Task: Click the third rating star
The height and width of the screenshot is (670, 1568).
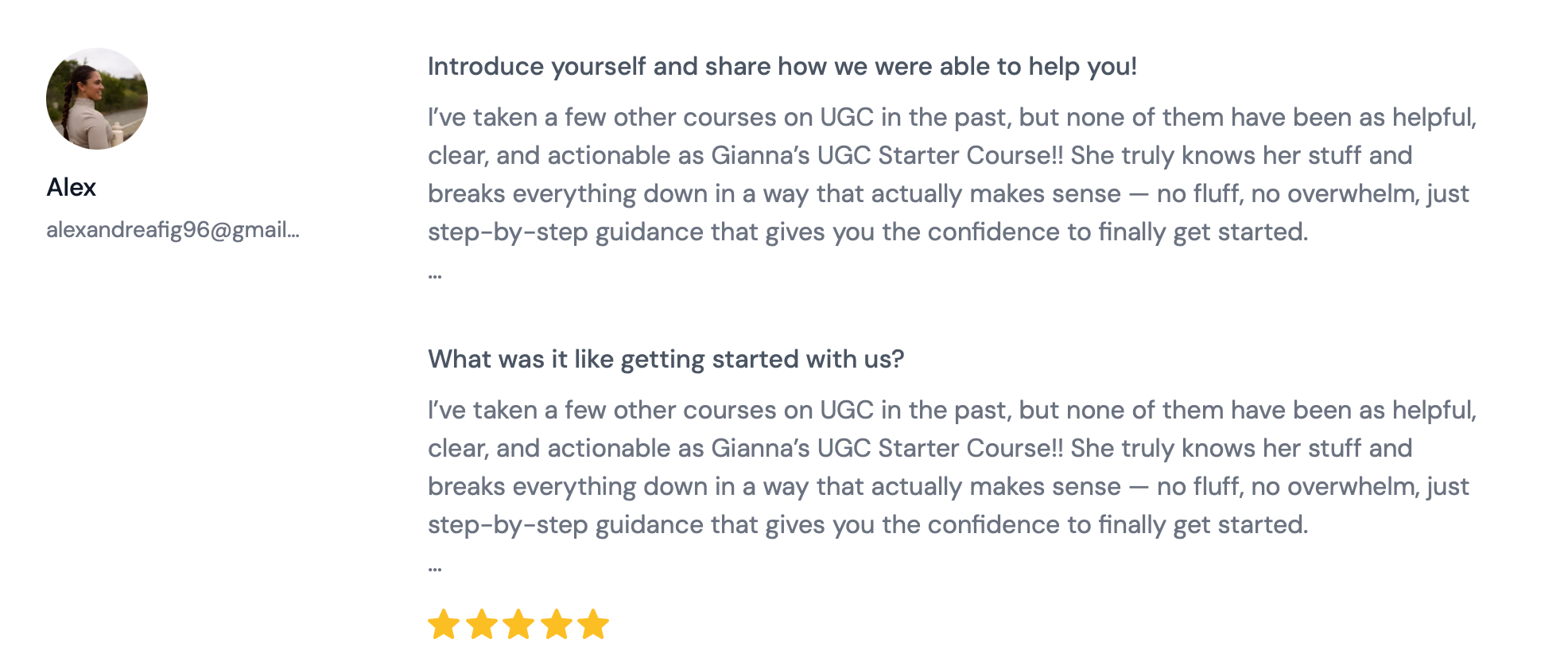Action: click(518, 625)
